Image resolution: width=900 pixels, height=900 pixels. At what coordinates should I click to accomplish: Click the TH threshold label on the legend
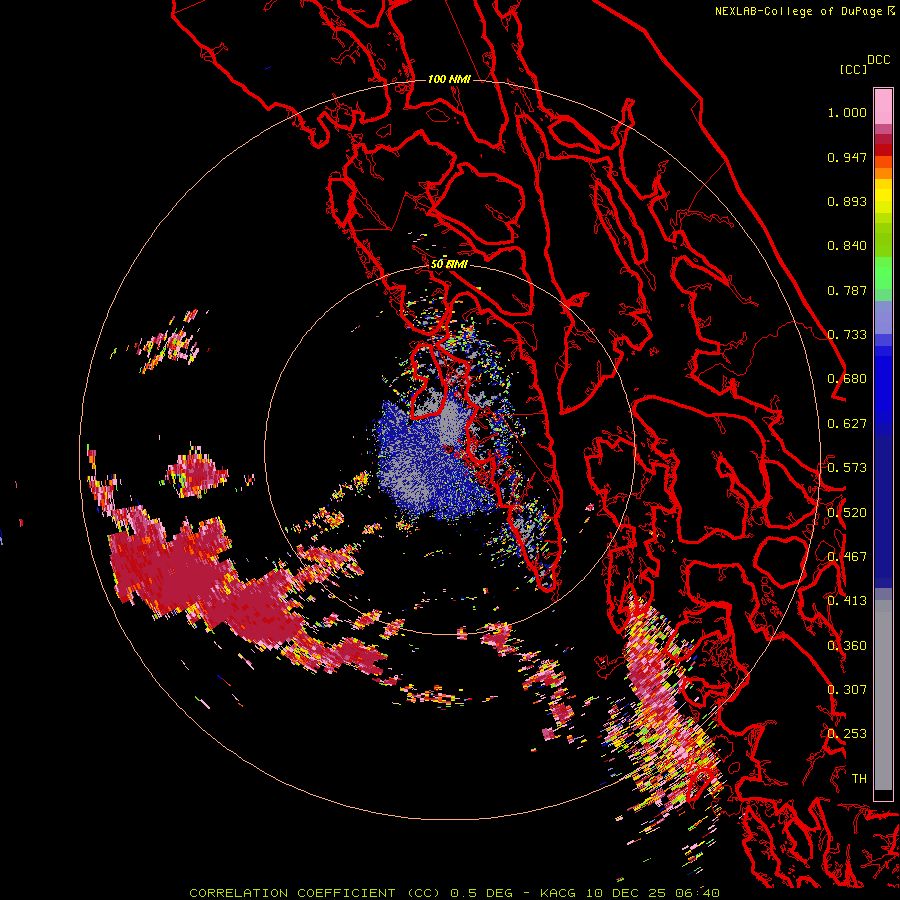(859, 779)
